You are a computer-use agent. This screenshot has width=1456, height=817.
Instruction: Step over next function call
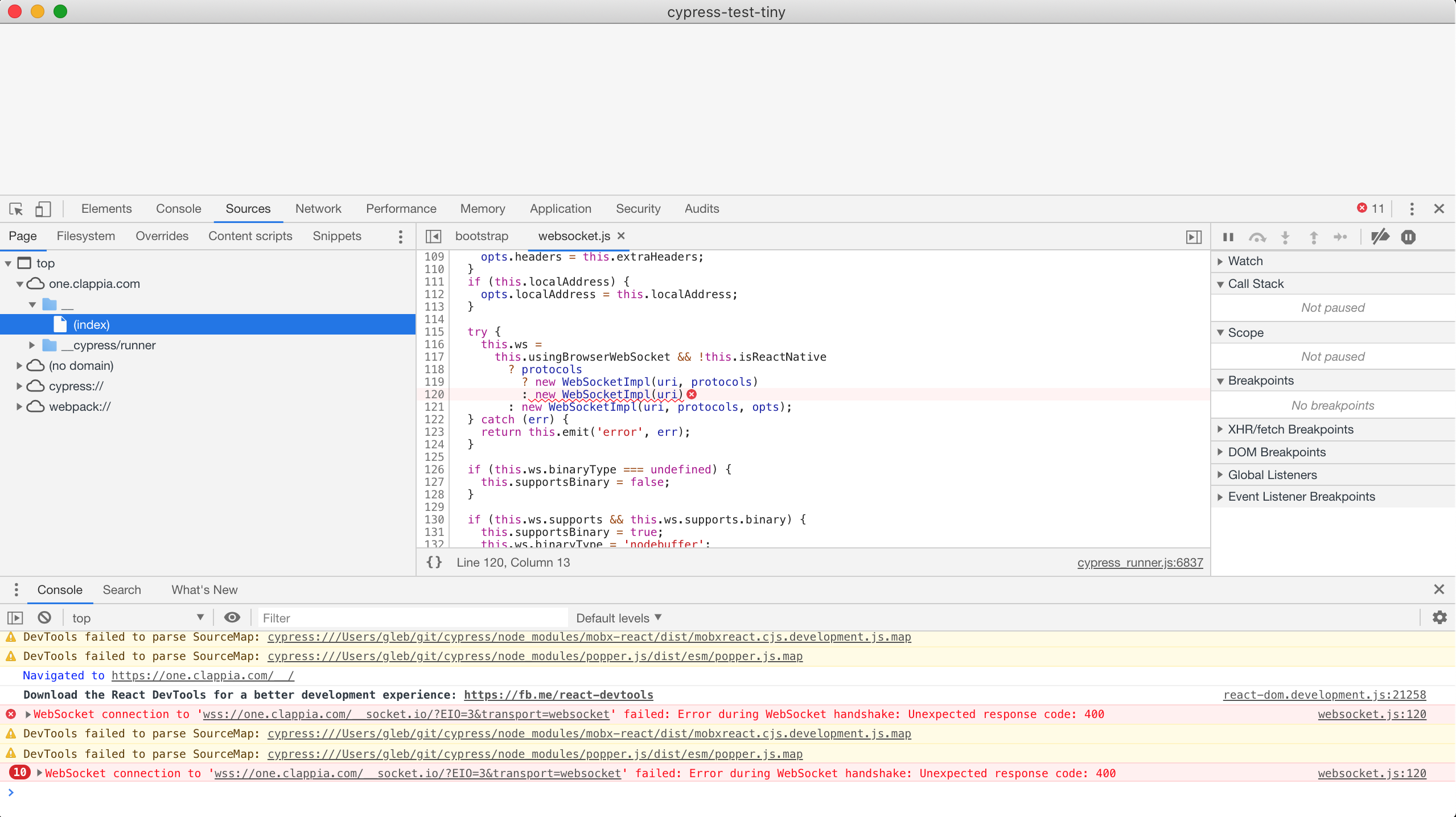click(x=1257, y=237)
